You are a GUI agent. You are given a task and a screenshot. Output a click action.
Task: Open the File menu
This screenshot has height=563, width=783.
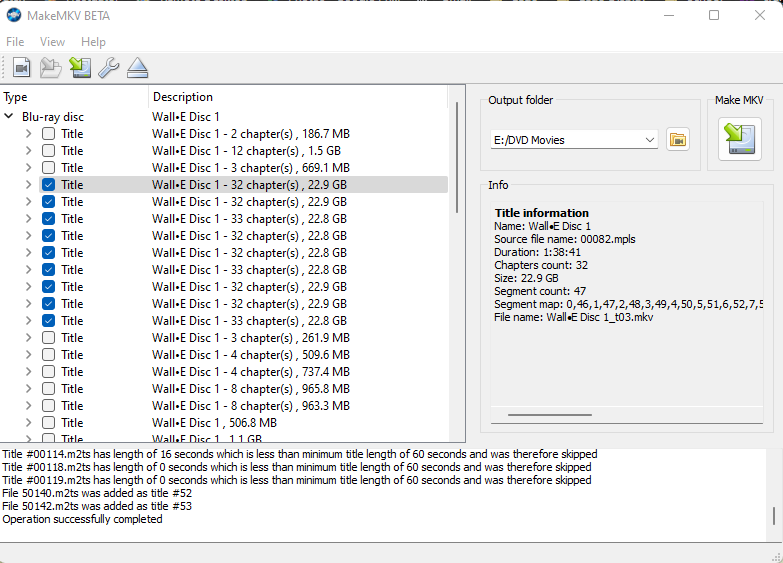(15, 42)
